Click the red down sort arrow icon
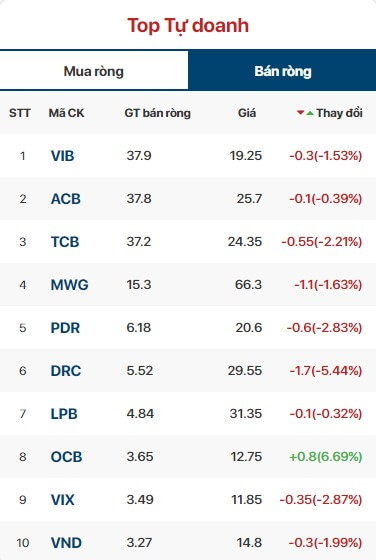 coord(300,113)
